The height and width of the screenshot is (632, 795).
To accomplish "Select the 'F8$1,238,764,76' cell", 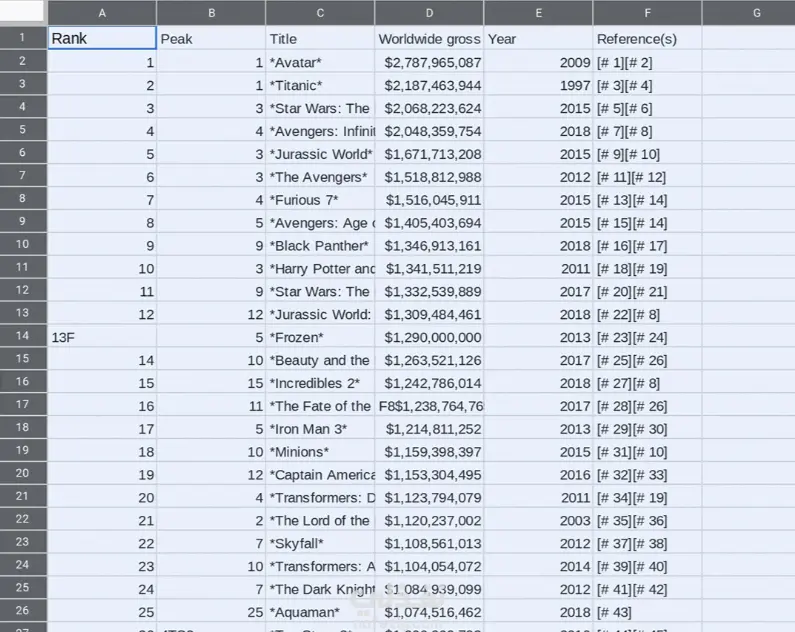I will (x=429, y=405).
